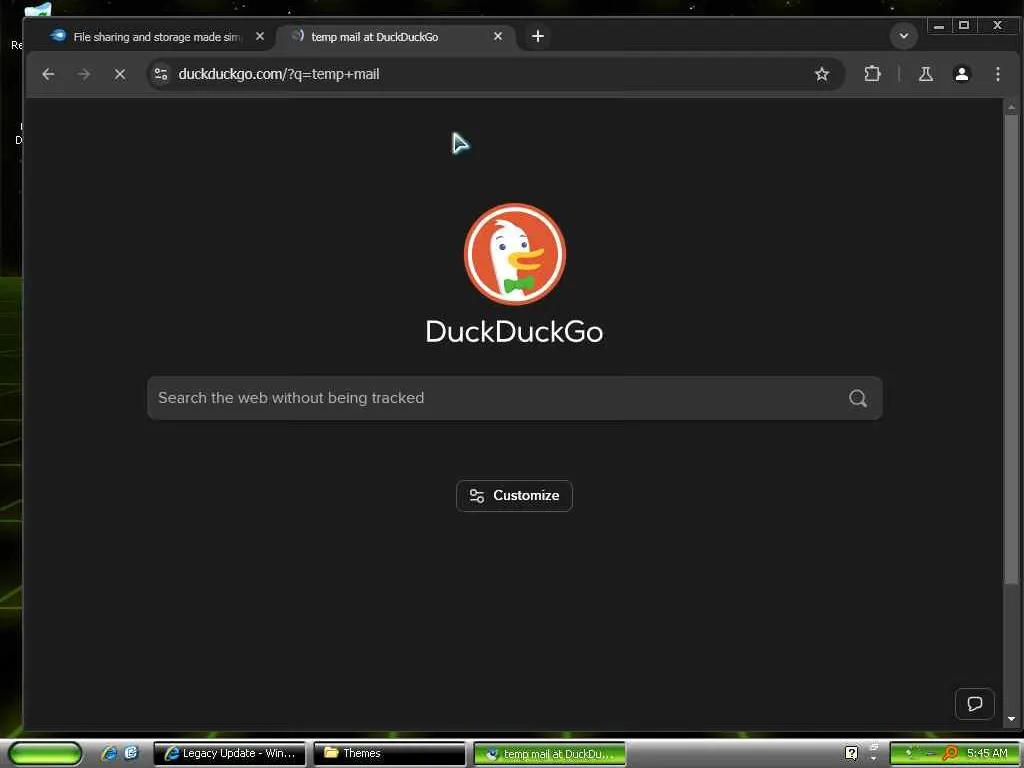This screenshot has width=1024, height=768.
Task: Click the magnifier search icon
Action: coord(857,398)
